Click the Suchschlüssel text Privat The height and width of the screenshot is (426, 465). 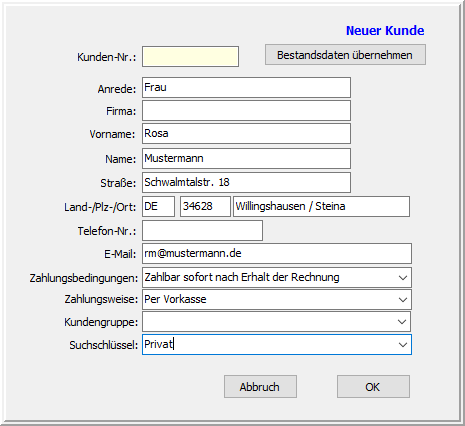[158, 344]
